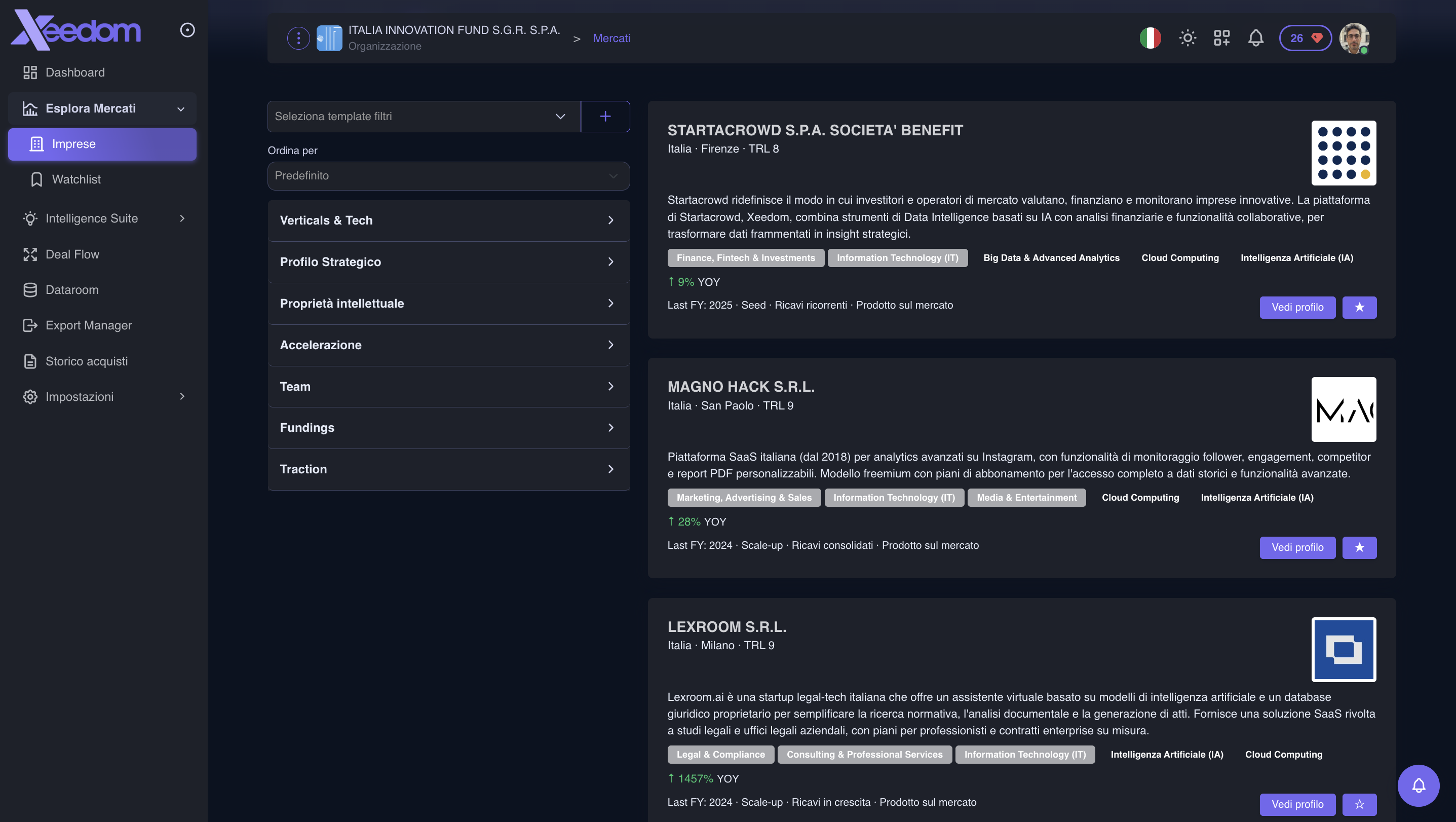Toggle Startacrowd watchlist star

click(x=1359, y=308)
